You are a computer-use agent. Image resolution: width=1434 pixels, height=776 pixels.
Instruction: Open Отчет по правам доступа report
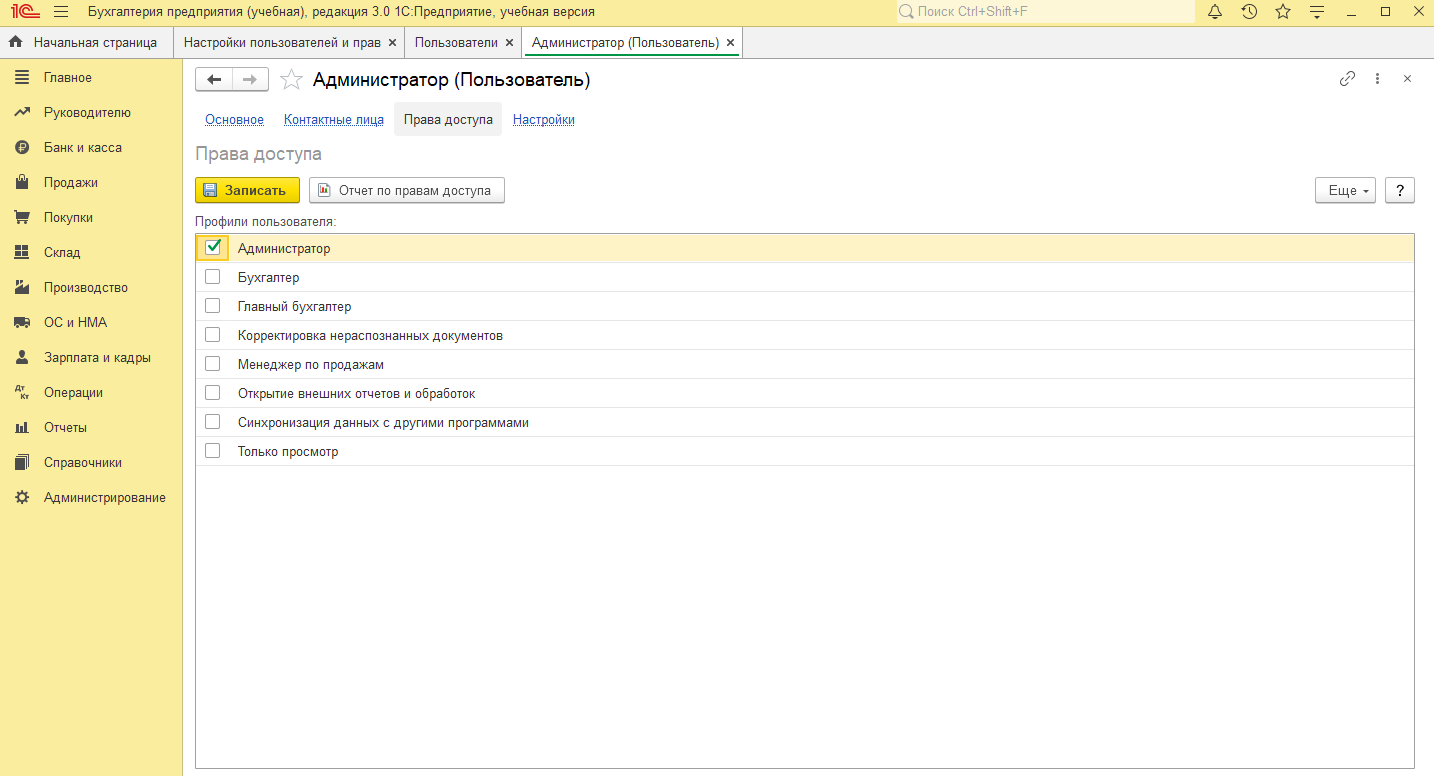pos(407,190)
